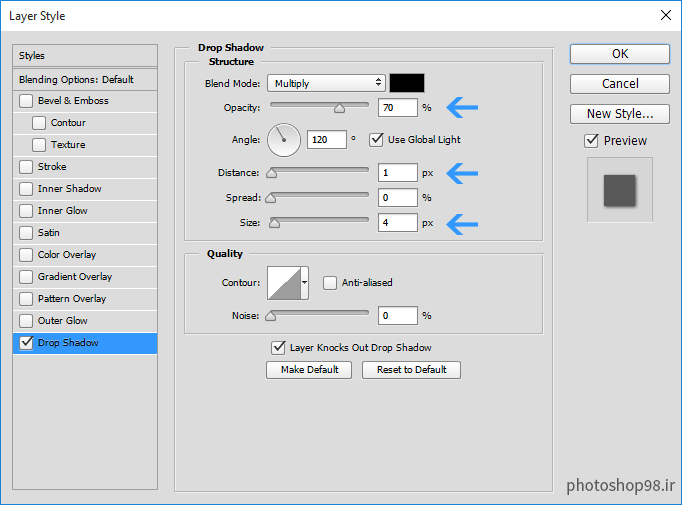Click the New Style... button
This screenshot has width=682, height=505.
620,114
